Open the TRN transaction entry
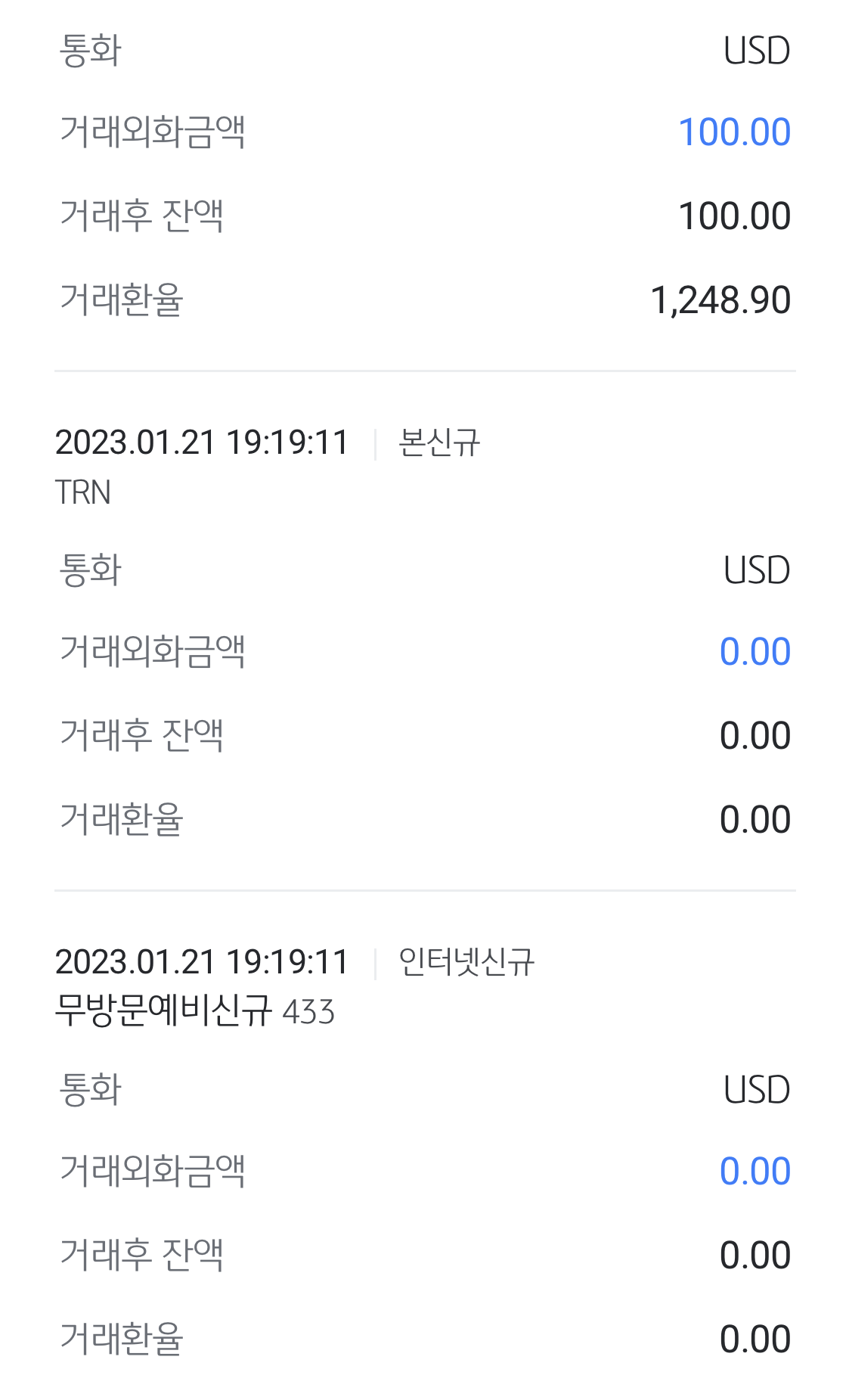The width and height of the screenshot is (849, 1400). [83, 492]
